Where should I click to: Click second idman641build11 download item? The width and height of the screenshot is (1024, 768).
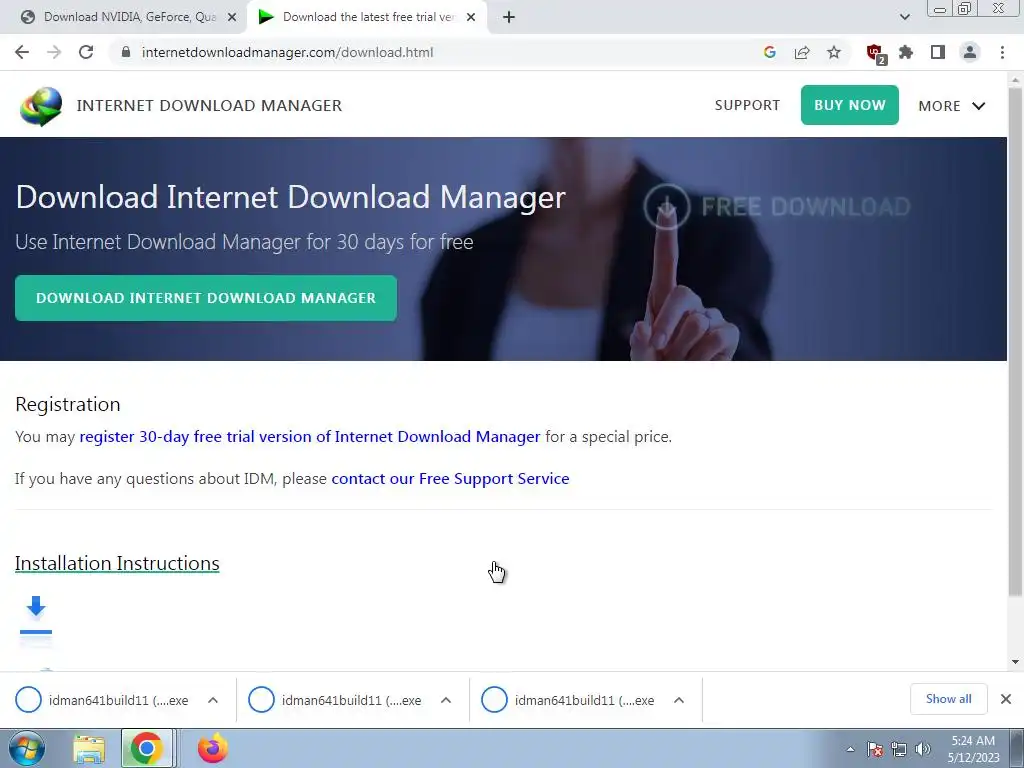tap(340, 700)
